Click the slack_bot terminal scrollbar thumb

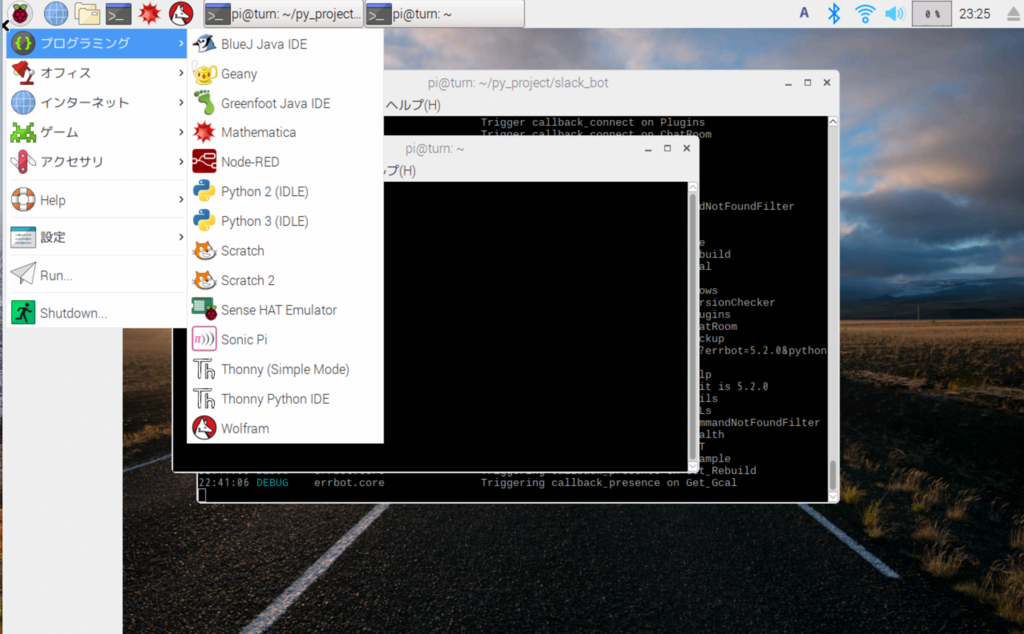[833, 475]
